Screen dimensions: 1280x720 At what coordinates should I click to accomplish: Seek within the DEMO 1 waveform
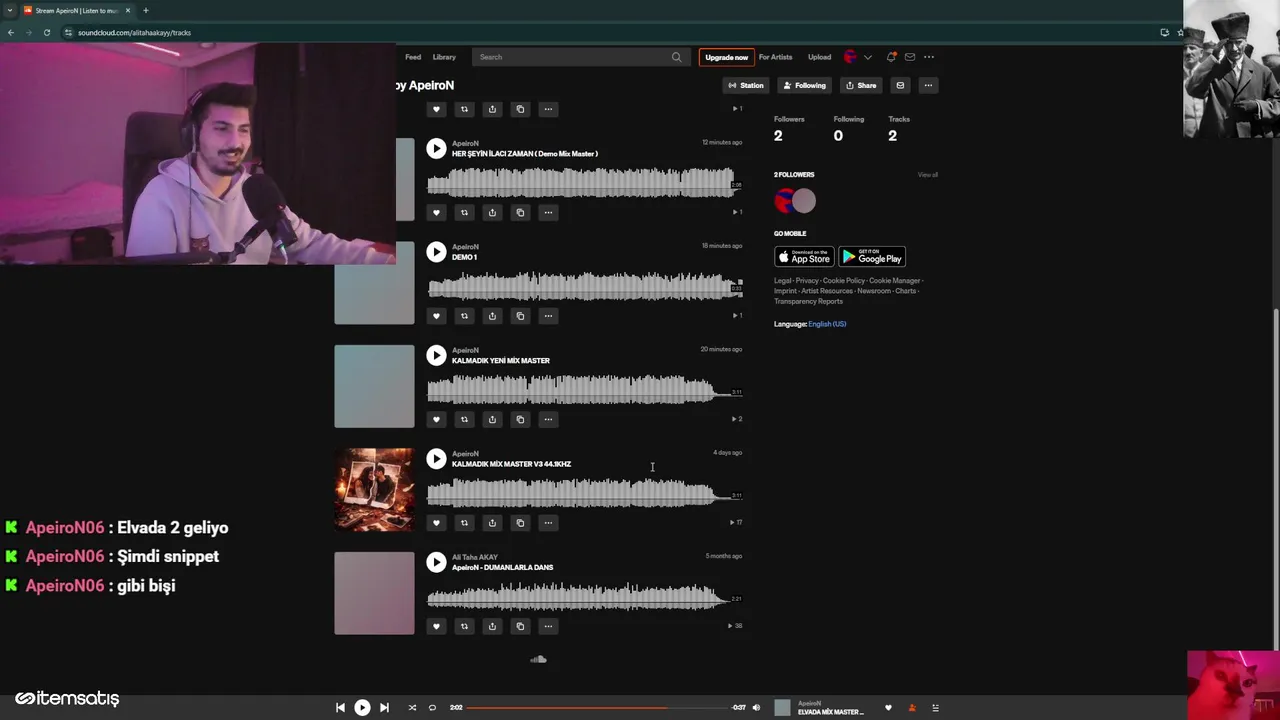tap(585, 287)
